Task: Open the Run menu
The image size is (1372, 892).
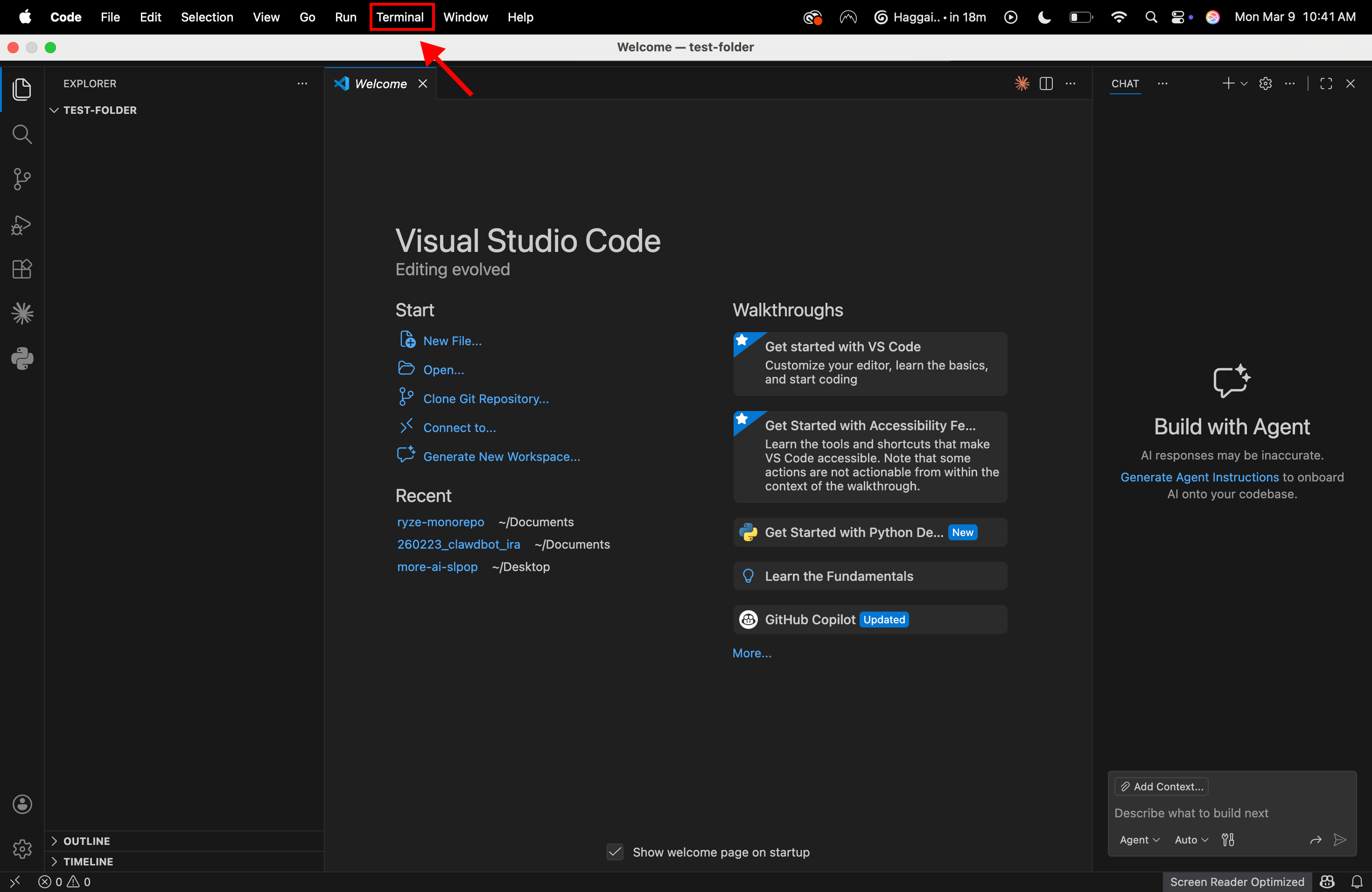Action: pos(345,17)
